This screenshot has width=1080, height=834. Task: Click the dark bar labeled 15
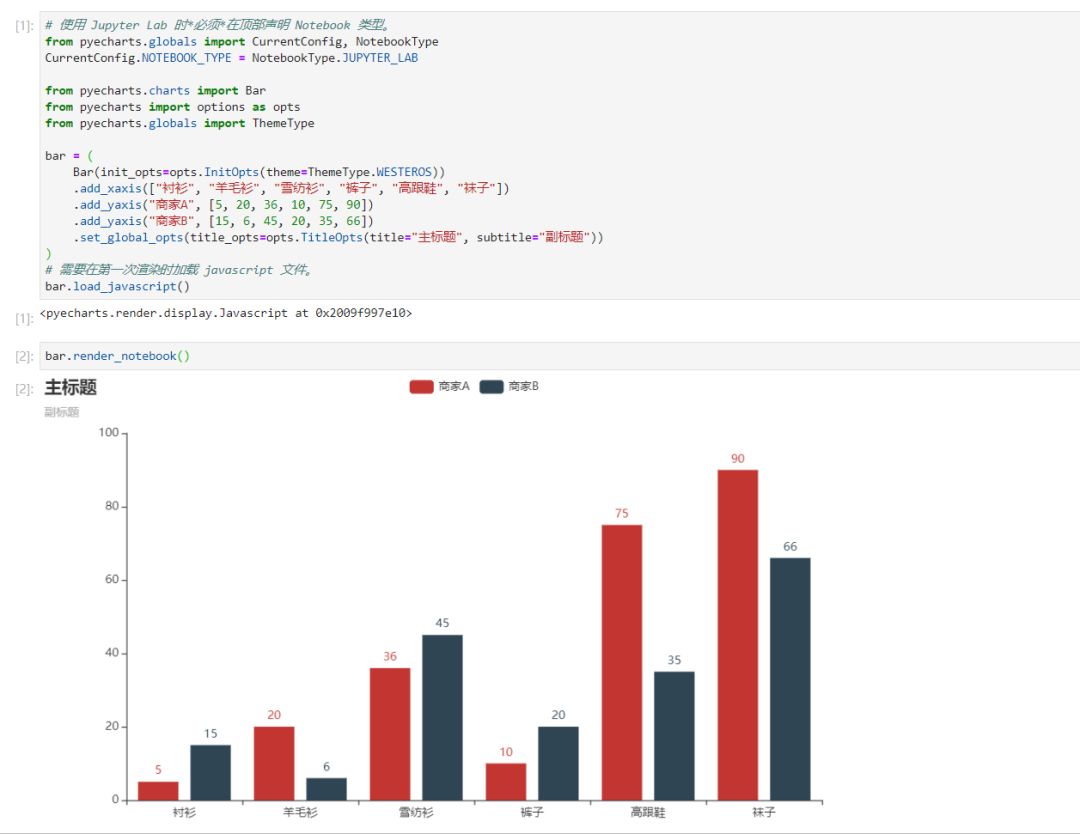[211, 773]
